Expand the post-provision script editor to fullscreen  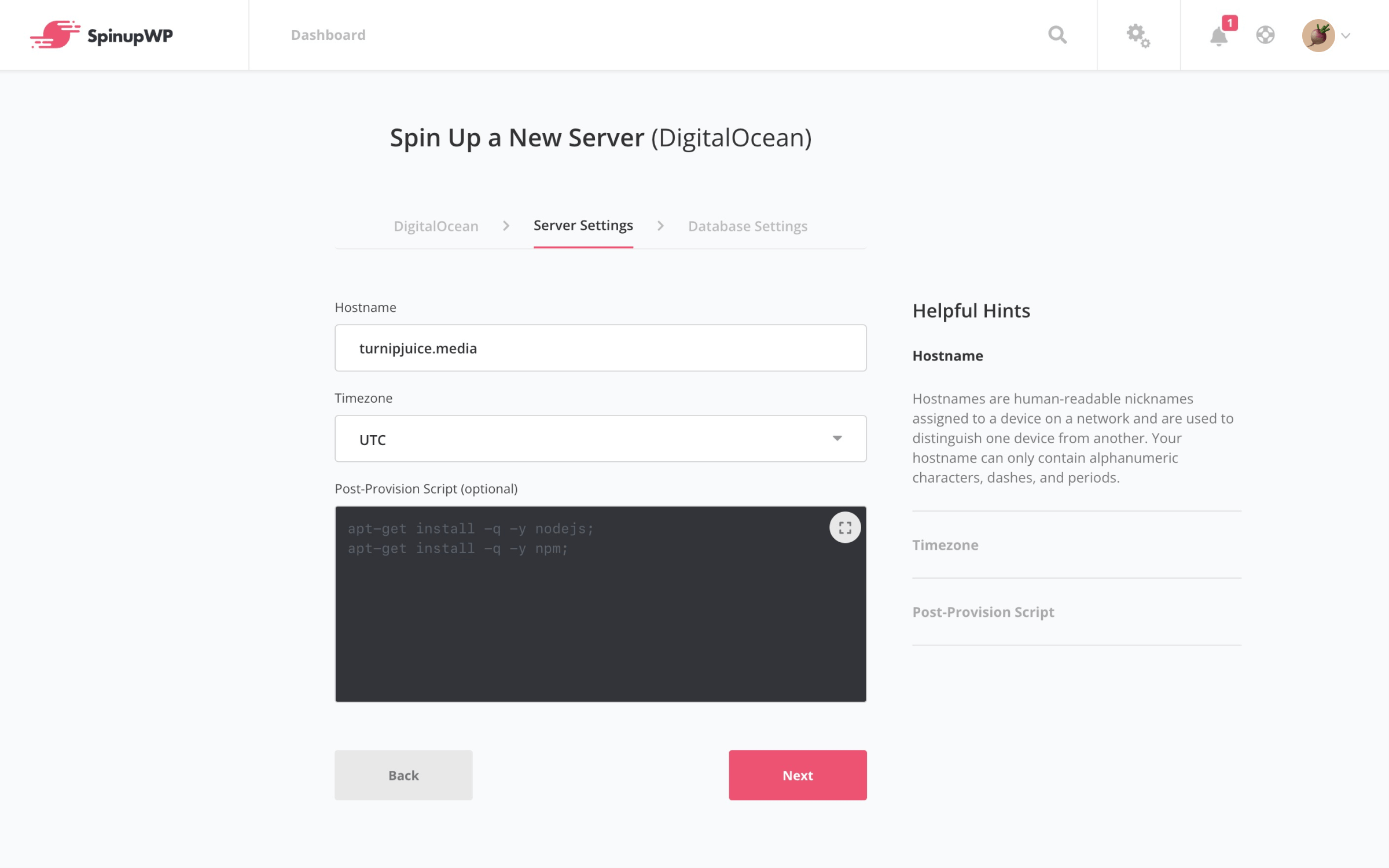coord(844,527)
